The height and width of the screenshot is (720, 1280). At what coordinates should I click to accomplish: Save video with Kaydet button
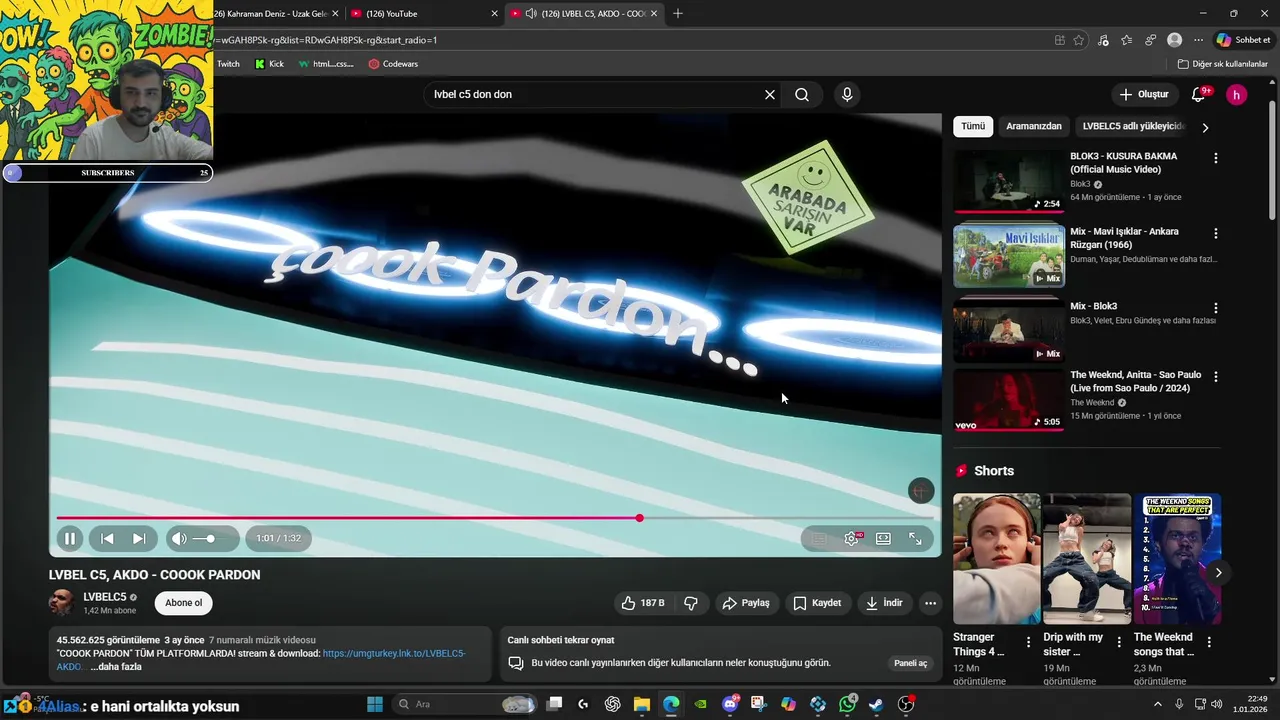[x=817, y=603]
